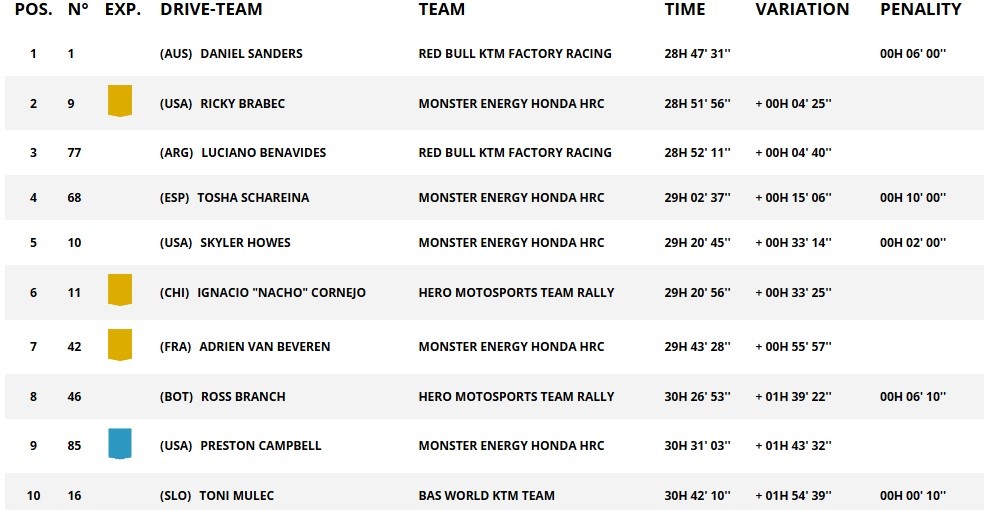The width and height of the screenshot is (984, 511).
Task: Click Tosha Schareina's 00H 10' 00'' penalty
Action: click(x=913, y=198)
